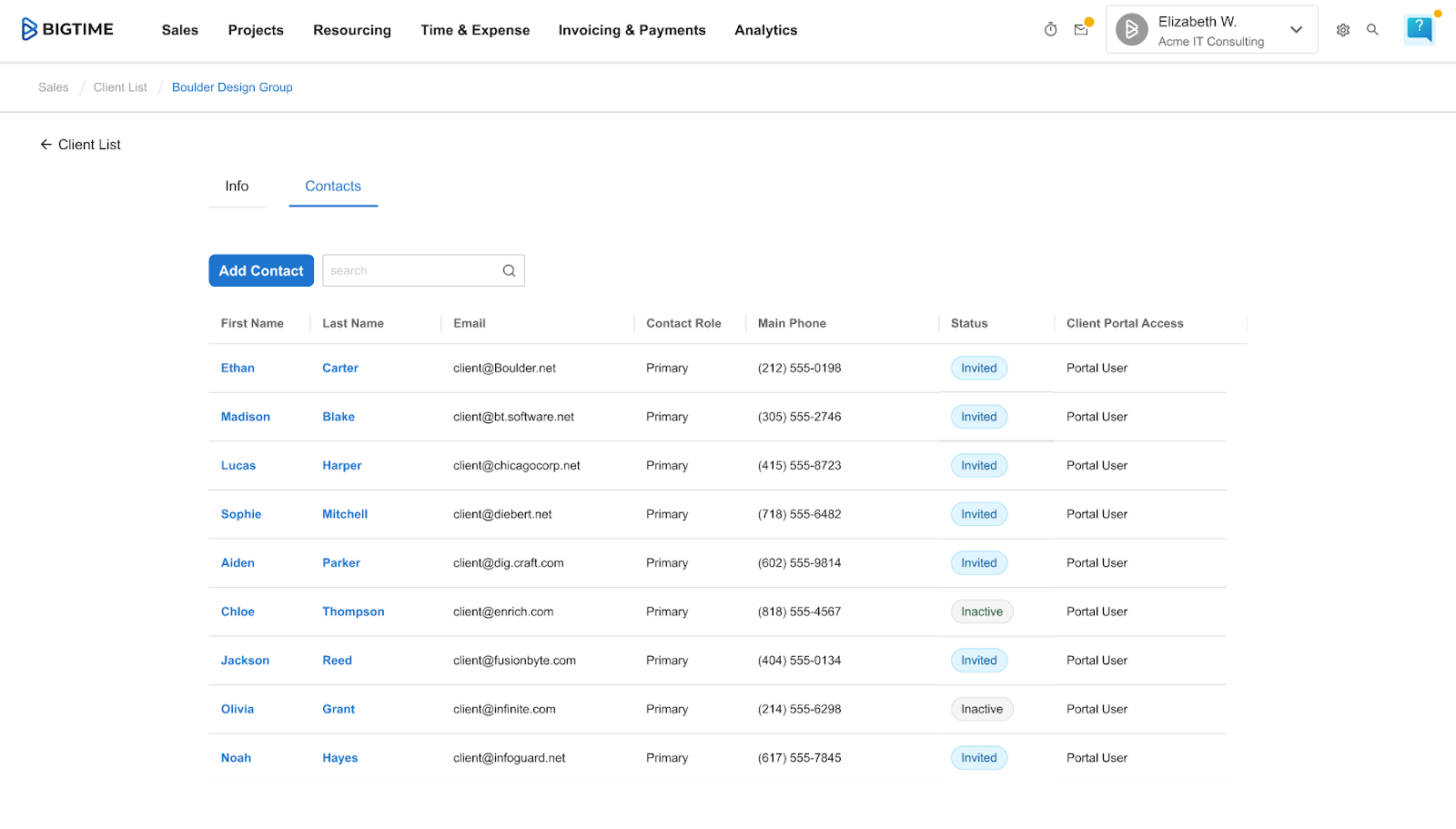
Task: Click the search magnifier in top bar
Action: [1372, 30]
